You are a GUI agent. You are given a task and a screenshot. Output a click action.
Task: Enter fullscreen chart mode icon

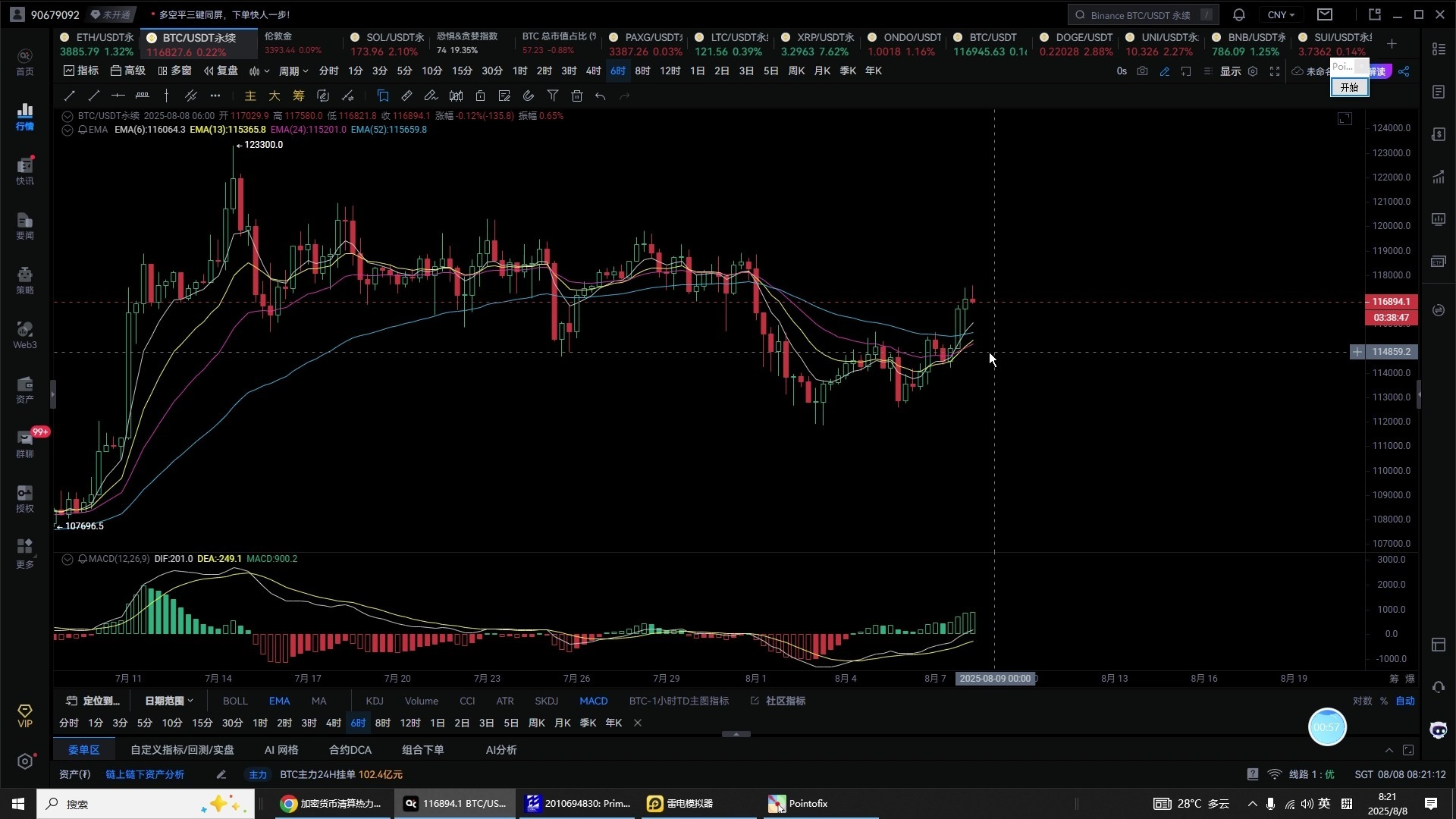click(x=1275, y=71)
